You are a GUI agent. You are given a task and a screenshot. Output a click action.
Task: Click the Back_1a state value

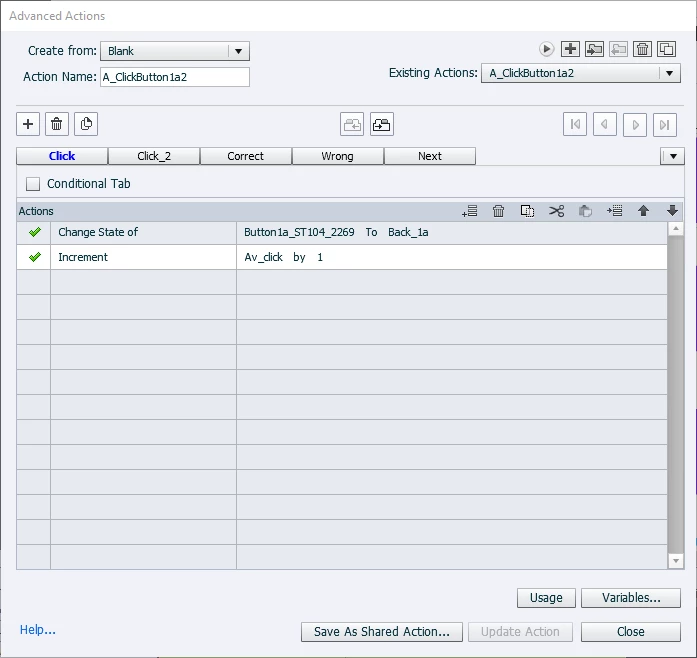pyautogui.click(x=408, y=232)
